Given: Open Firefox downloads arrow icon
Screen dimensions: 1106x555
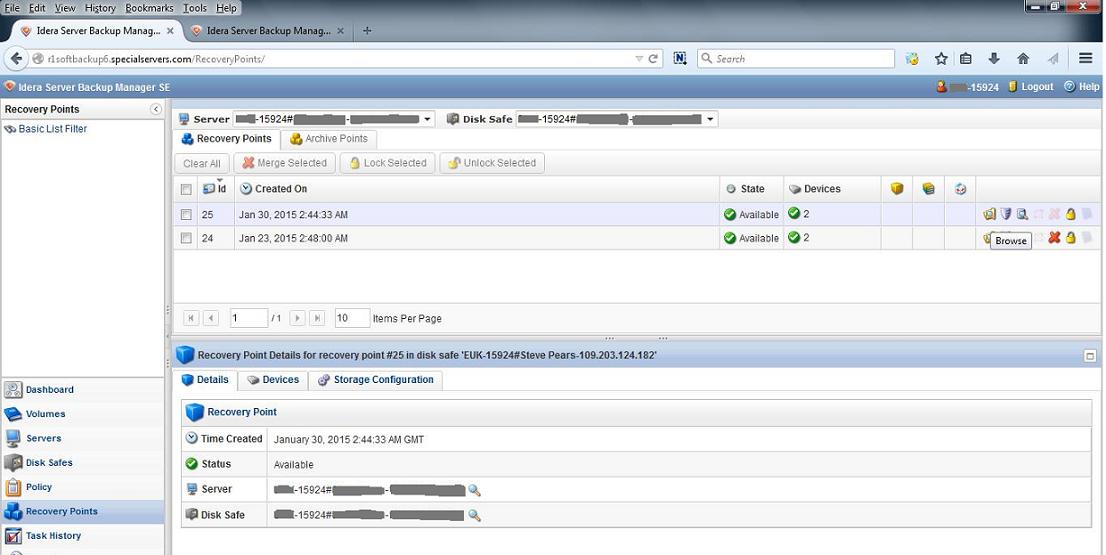Looking at the screenshot, I should [994, 59].
